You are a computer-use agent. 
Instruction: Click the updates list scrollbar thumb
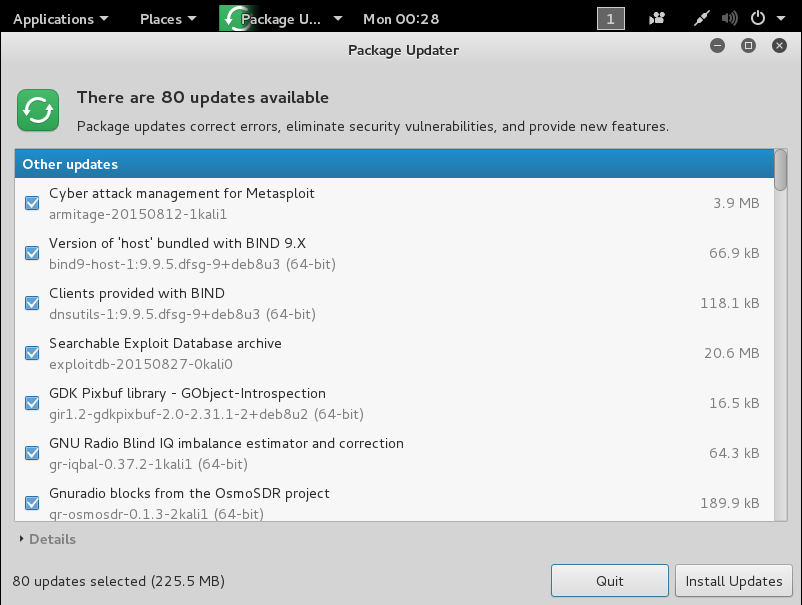point(781,170)
